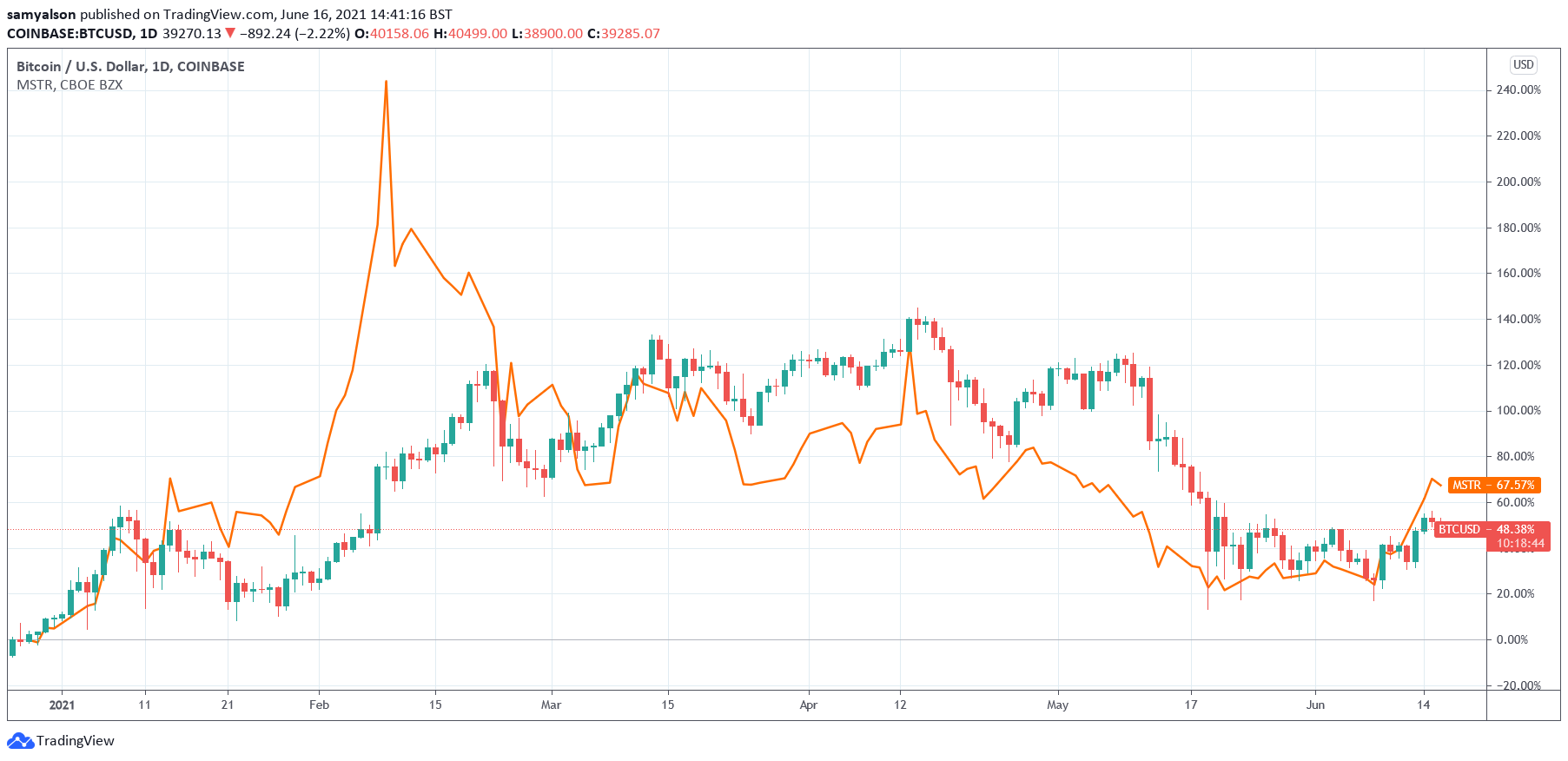Click the TradingView cloud logo icon
This screenshot has height=761, width=1568.
coord(20,741)
